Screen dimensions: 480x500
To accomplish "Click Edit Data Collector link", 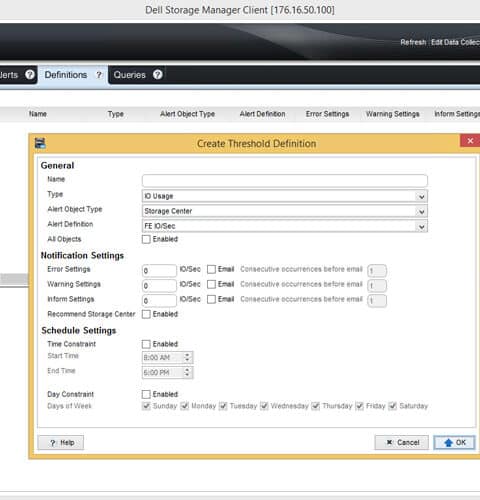I will (455, 42).
